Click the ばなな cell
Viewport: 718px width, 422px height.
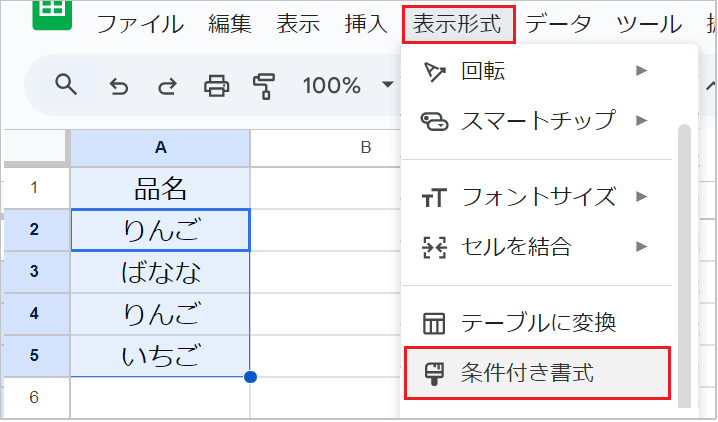click(160, 272)
